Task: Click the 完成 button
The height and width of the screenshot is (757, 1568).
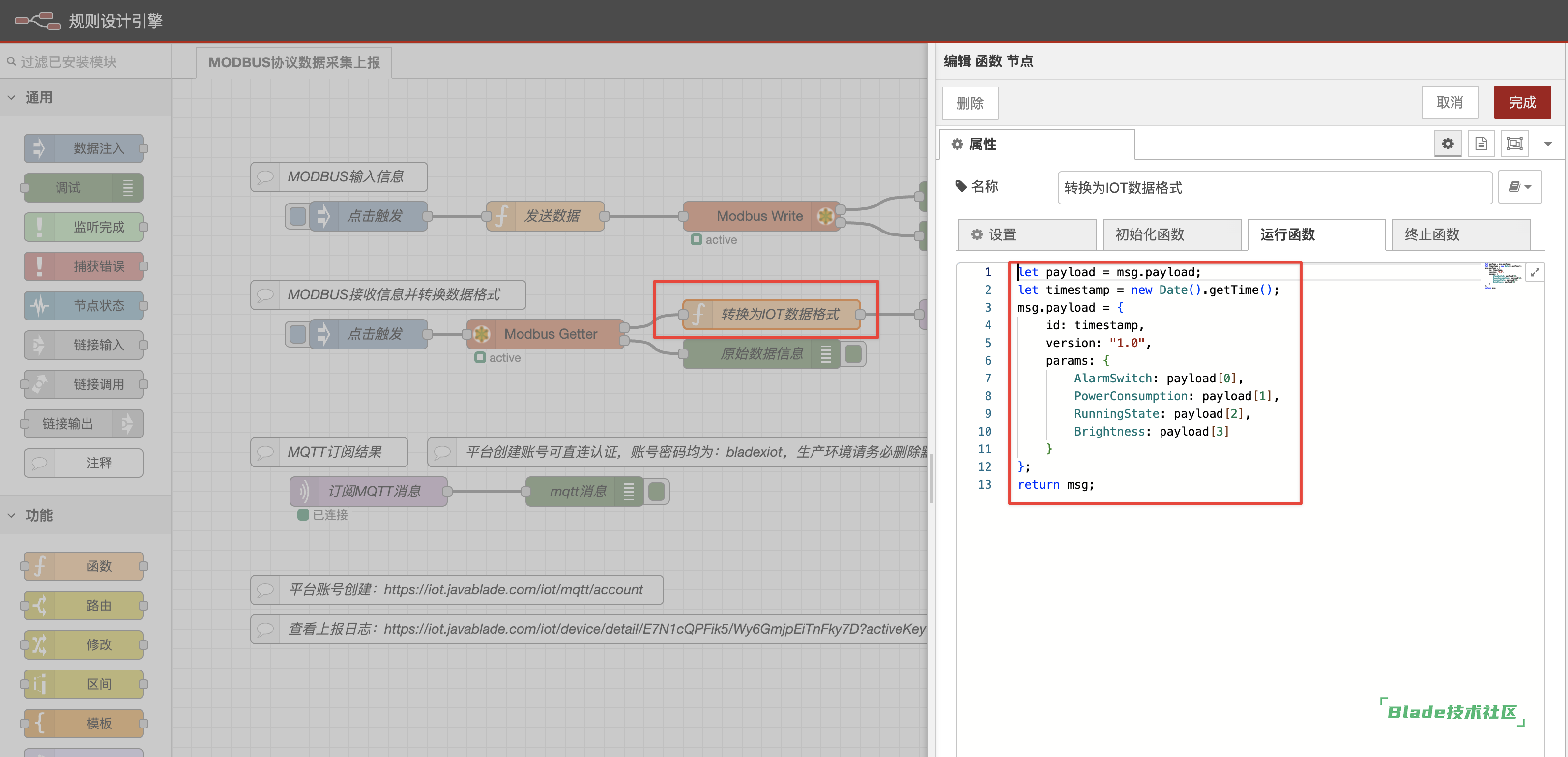Action: click(x=1522, y=102)
